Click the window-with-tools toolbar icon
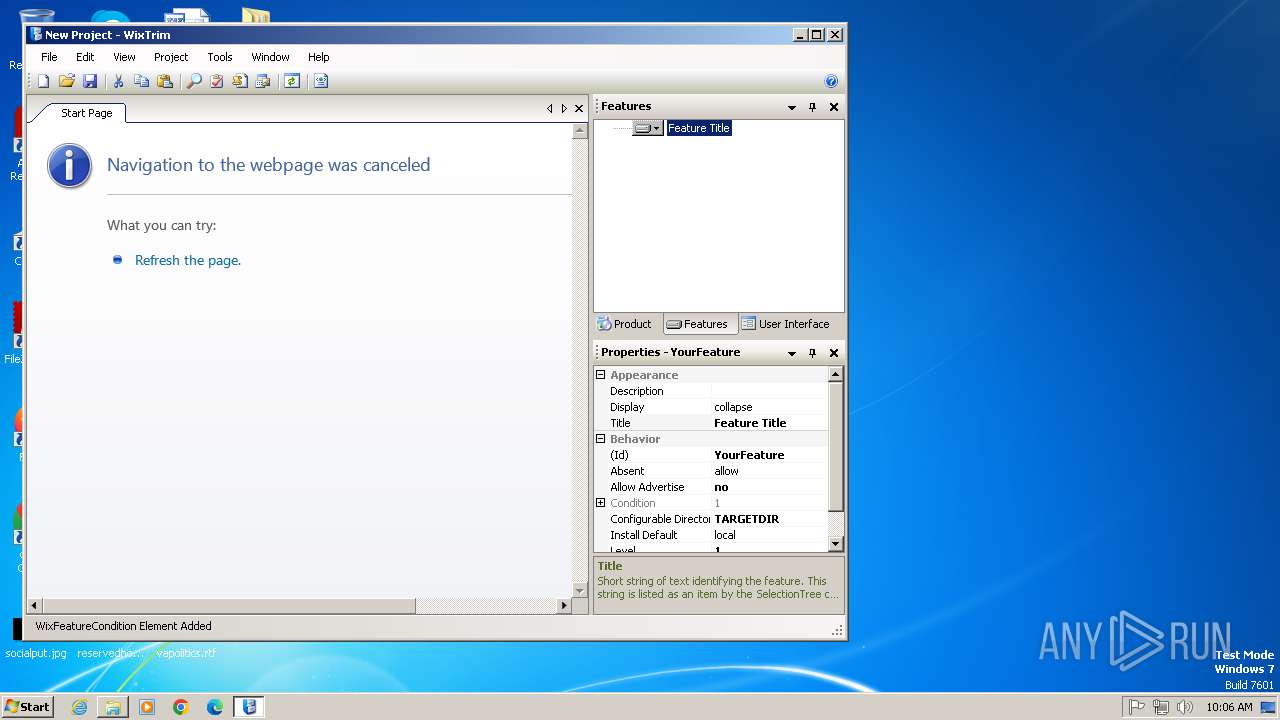The height and width of the screenshot is (720, 1280). pos(263,81)
